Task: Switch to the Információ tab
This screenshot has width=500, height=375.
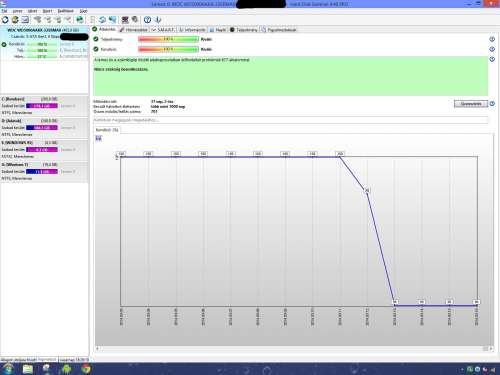Action: point(192,30)
